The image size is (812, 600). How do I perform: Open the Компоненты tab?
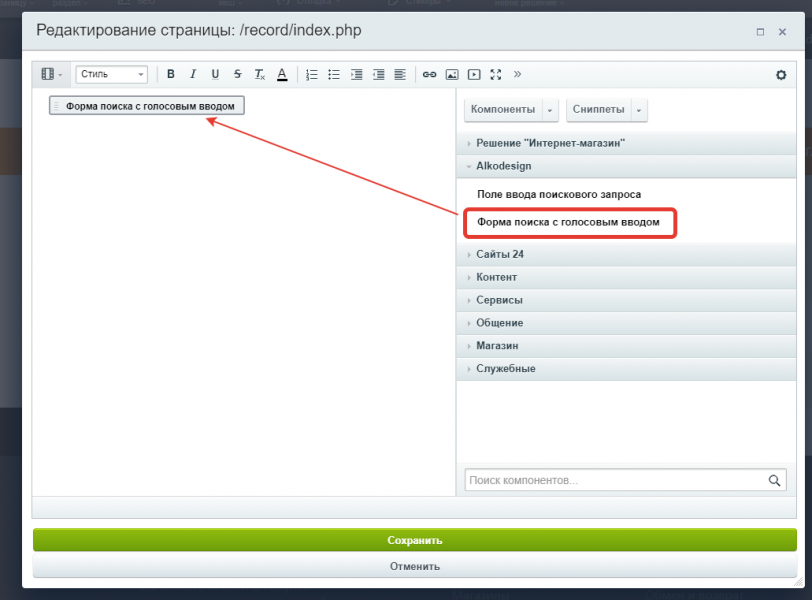(502, 109)
